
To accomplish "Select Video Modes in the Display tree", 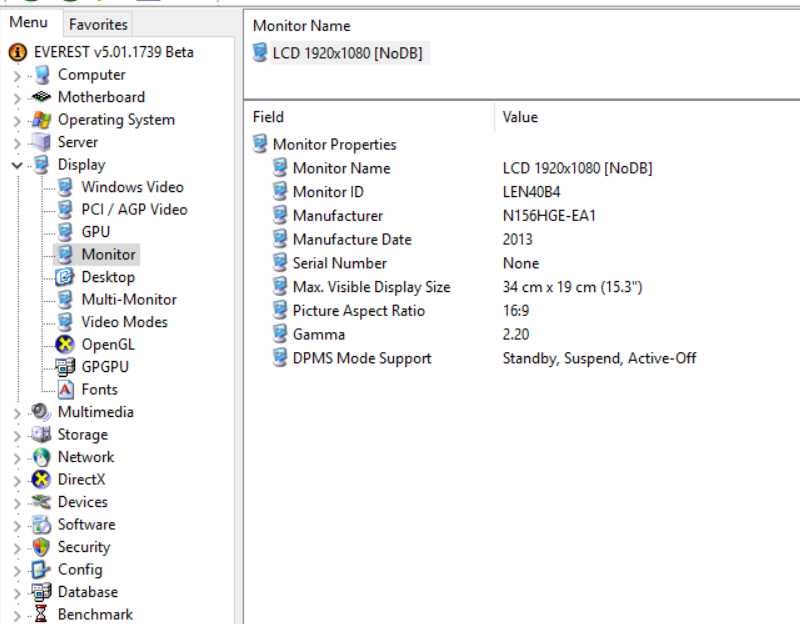I will point(124,322).
